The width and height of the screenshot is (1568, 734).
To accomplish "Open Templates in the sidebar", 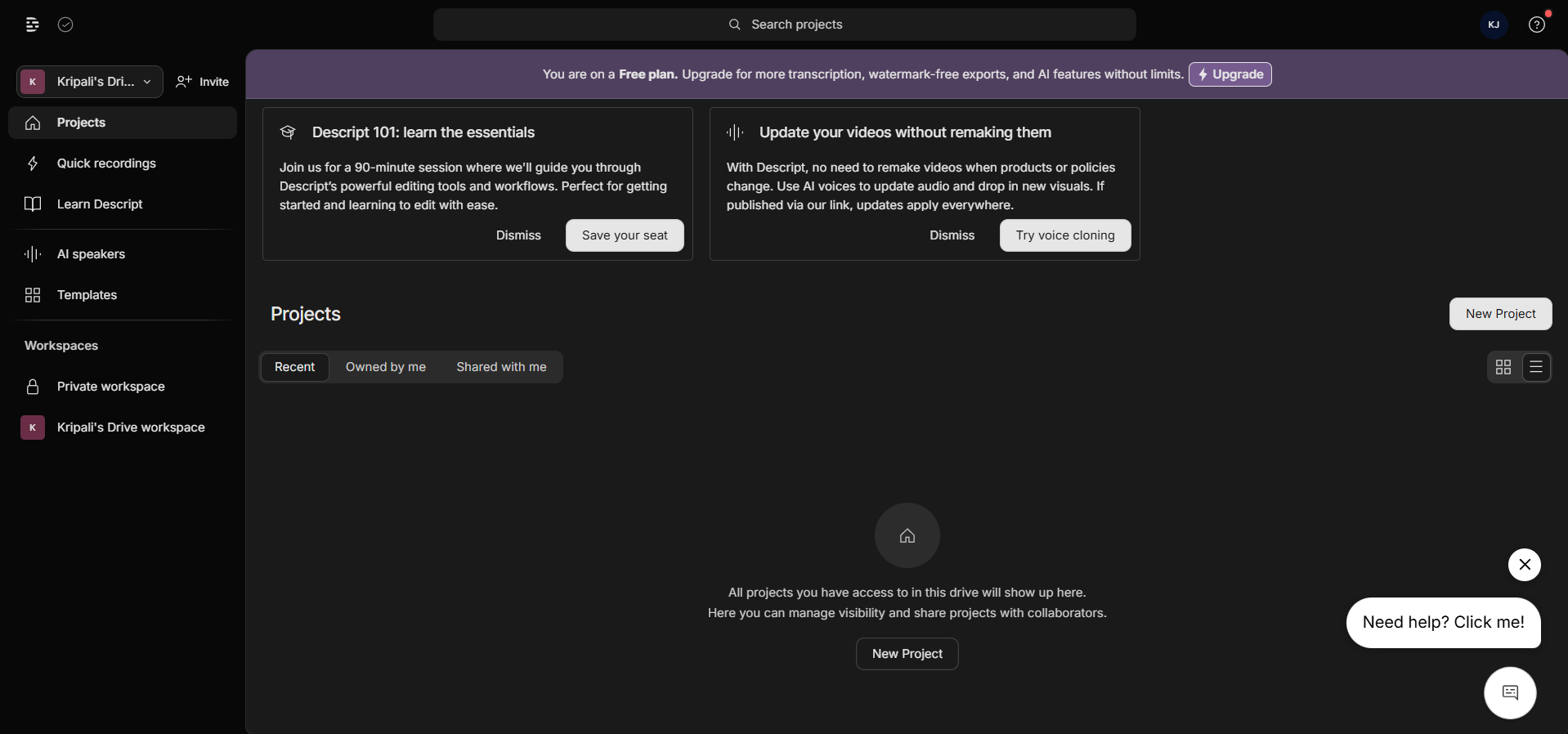I will [x=123, y=295].
